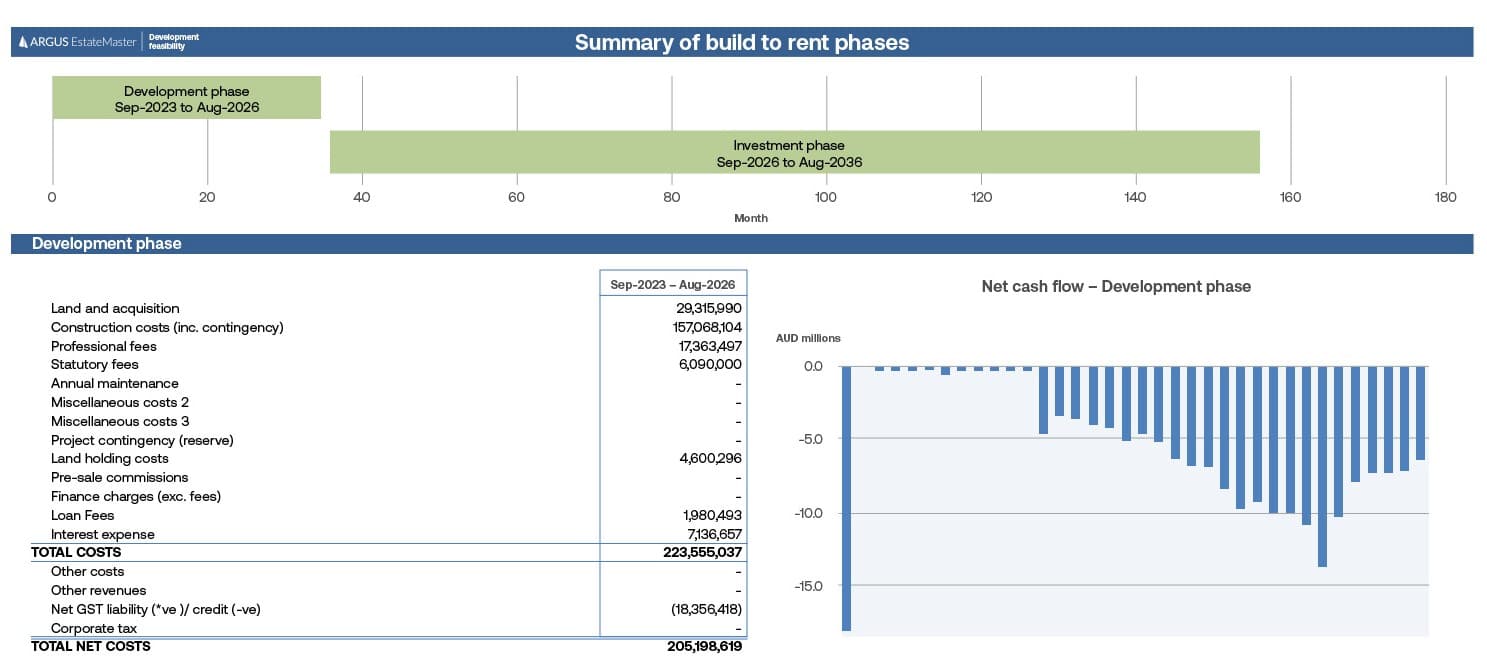1487x672 pixels.
Task: Click the Land holding costs value
Action: [x=710, y=459]
